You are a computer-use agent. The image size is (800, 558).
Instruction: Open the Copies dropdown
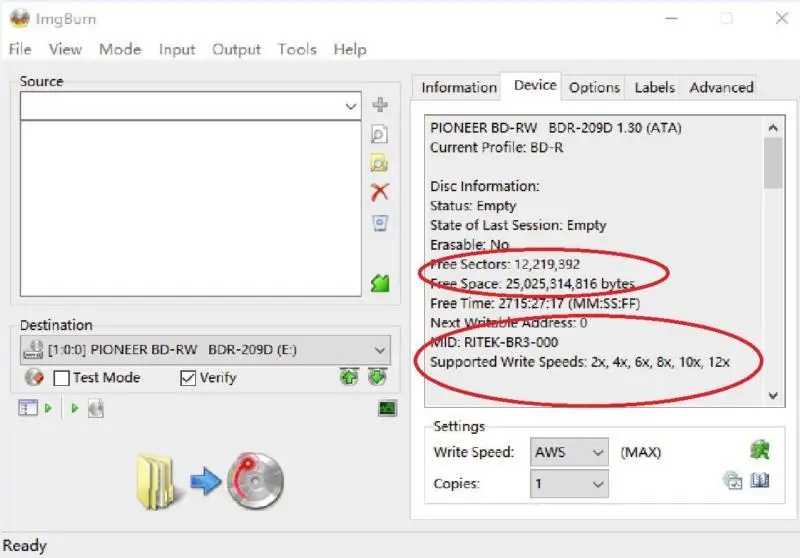[x=569, y=483]
